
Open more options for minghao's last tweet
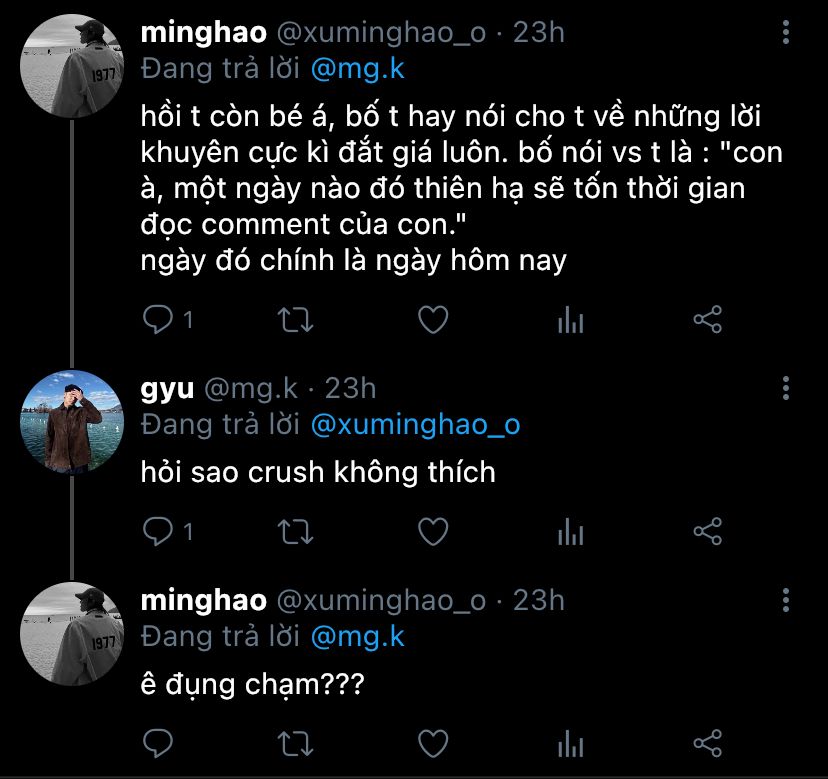[x=787, y=600]
